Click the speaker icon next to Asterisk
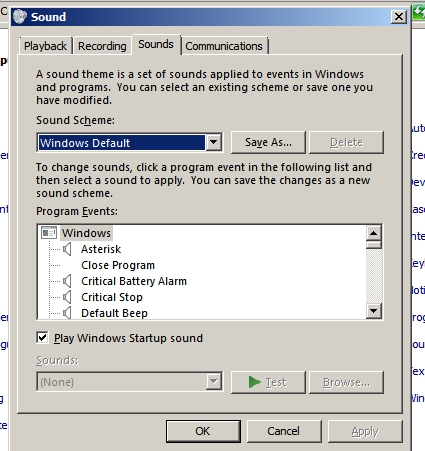 click(67, 249)
